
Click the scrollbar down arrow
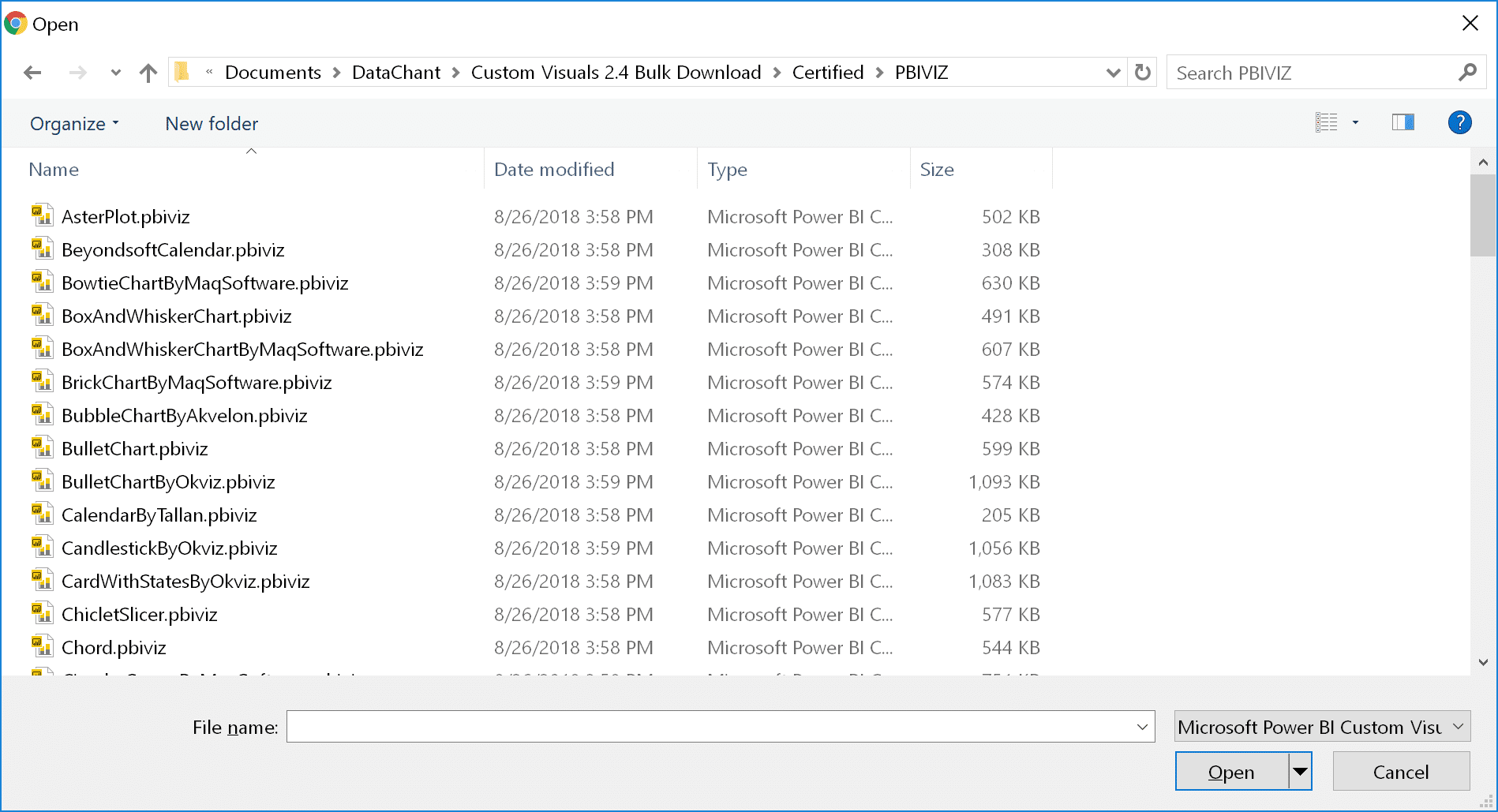(1483, 662)
